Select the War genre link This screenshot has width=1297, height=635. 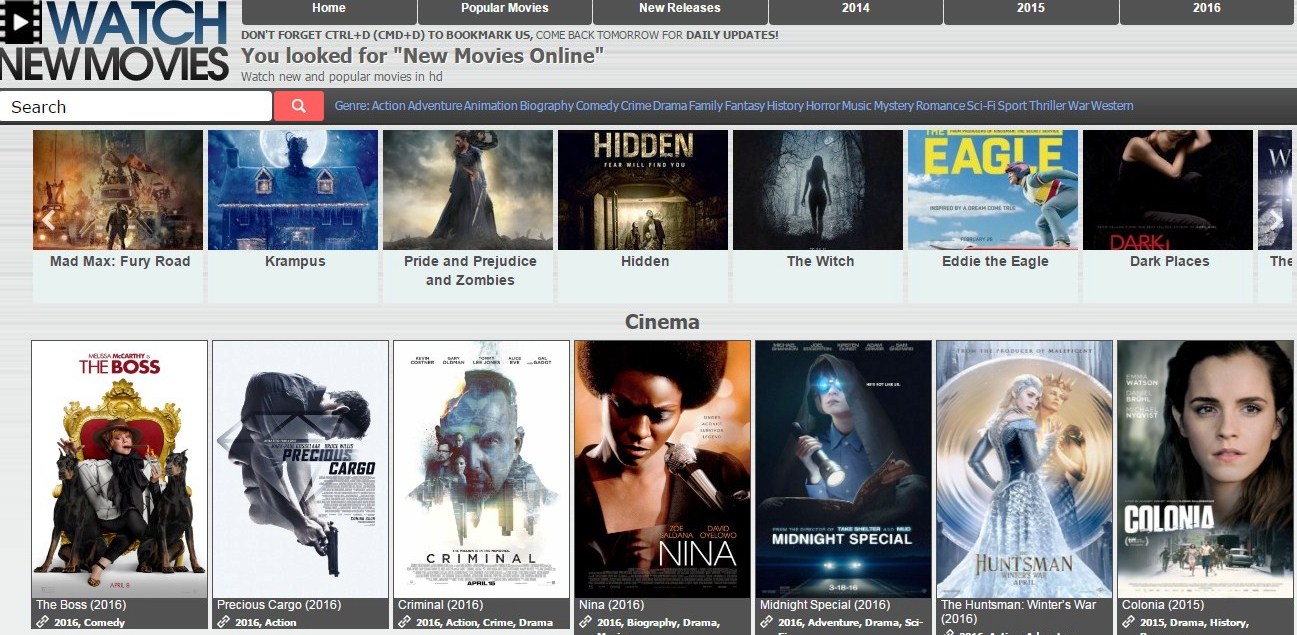[x=1078, y=106]
